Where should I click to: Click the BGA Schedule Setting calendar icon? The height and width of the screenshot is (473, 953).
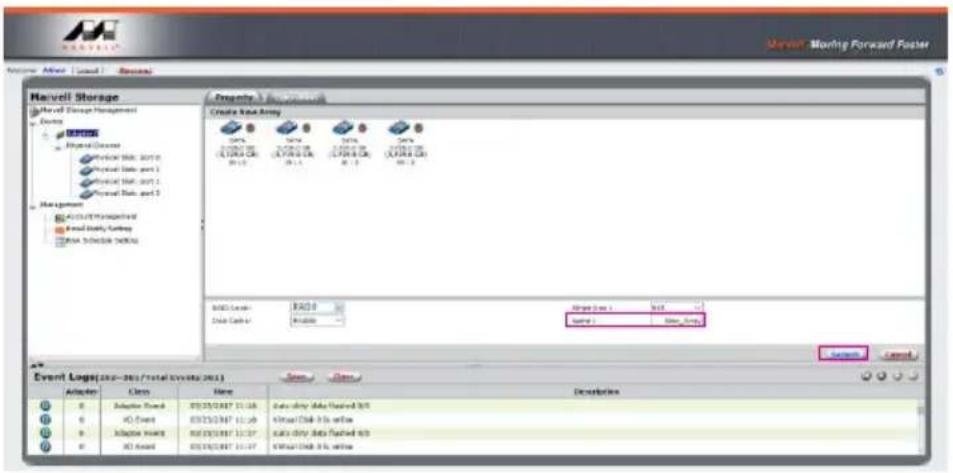pyautogui.click(x=60, y=241)
